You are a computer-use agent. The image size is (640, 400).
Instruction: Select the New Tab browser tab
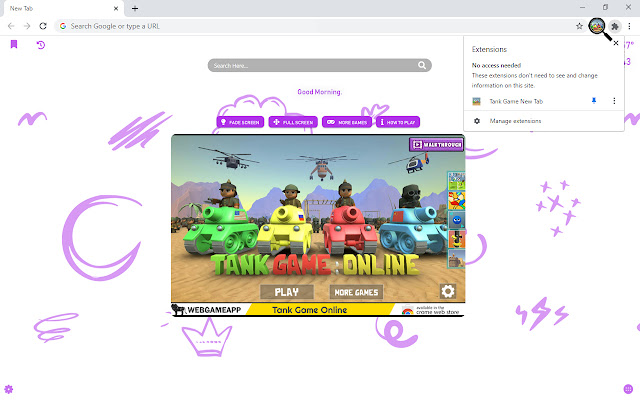click(x=63, y=9)
